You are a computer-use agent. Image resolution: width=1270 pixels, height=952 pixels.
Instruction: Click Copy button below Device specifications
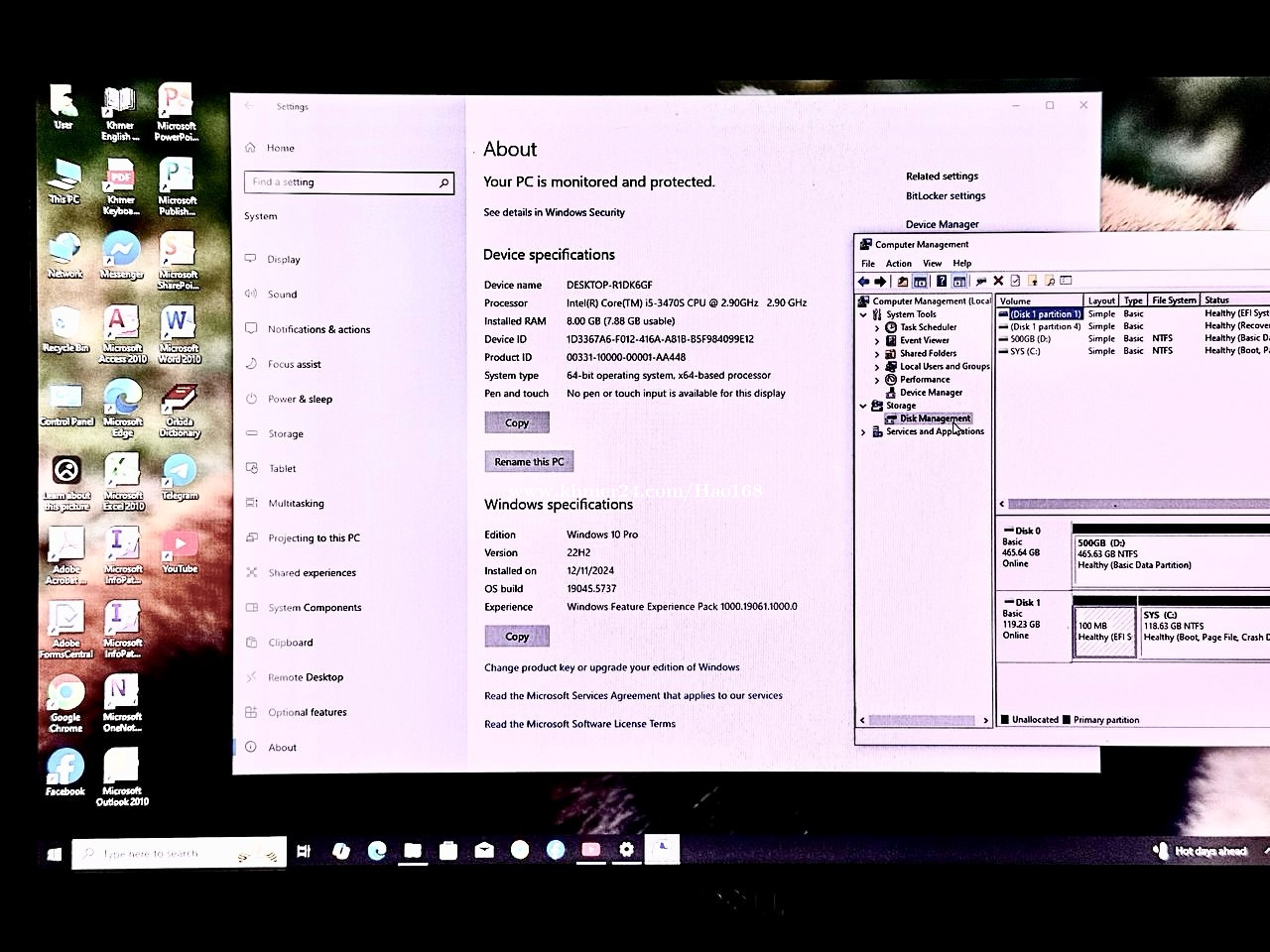pyautogui.click(x=517, y=422)
